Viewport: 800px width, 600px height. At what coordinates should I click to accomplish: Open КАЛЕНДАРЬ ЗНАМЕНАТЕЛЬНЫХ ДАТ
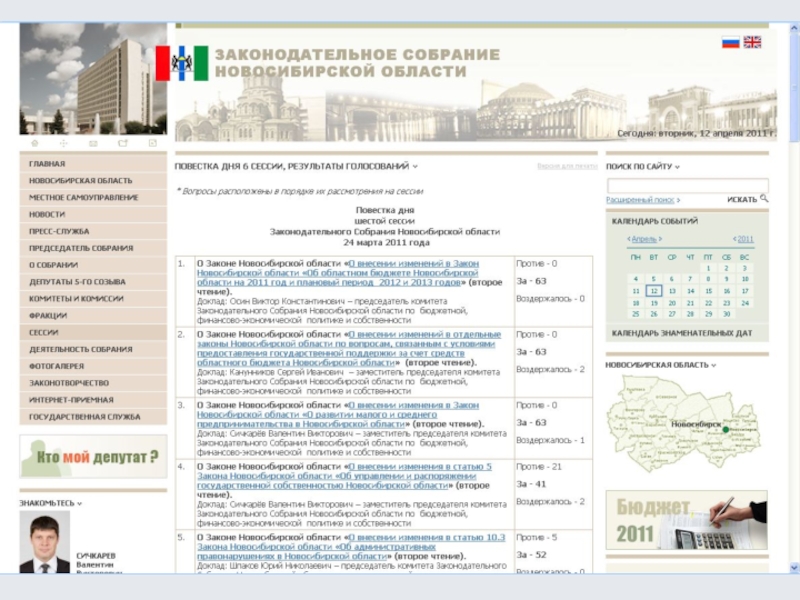(682, 333)
